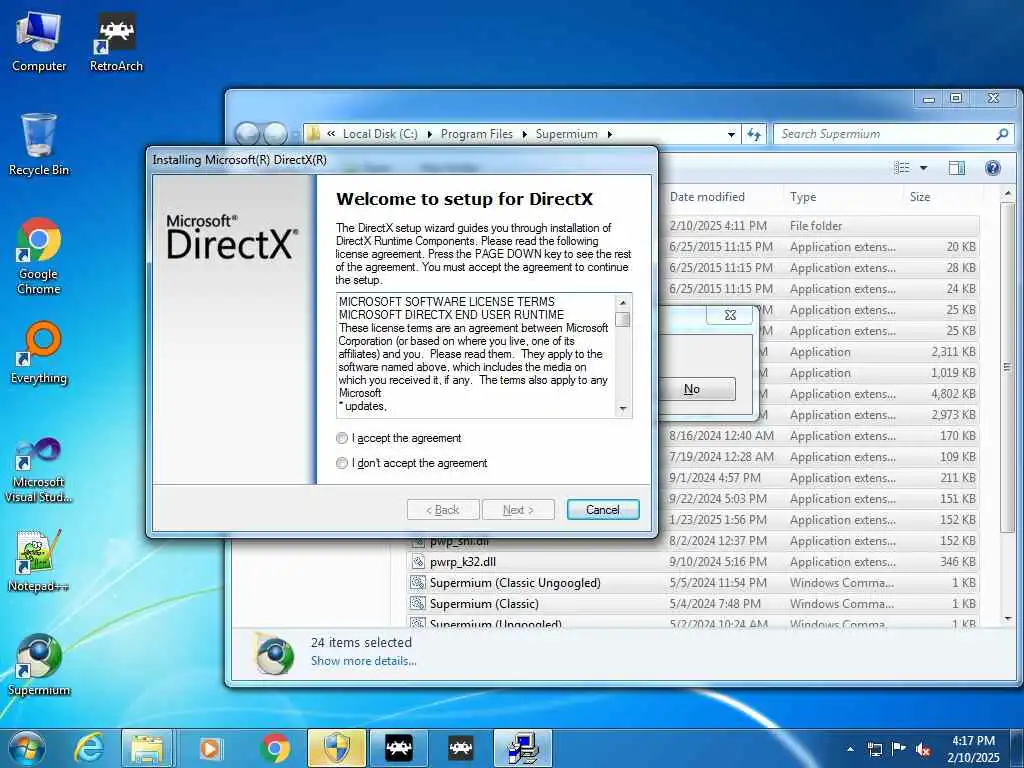Click the '4,802 KB' size cell
1024x768 pixels.
(953, 394)
